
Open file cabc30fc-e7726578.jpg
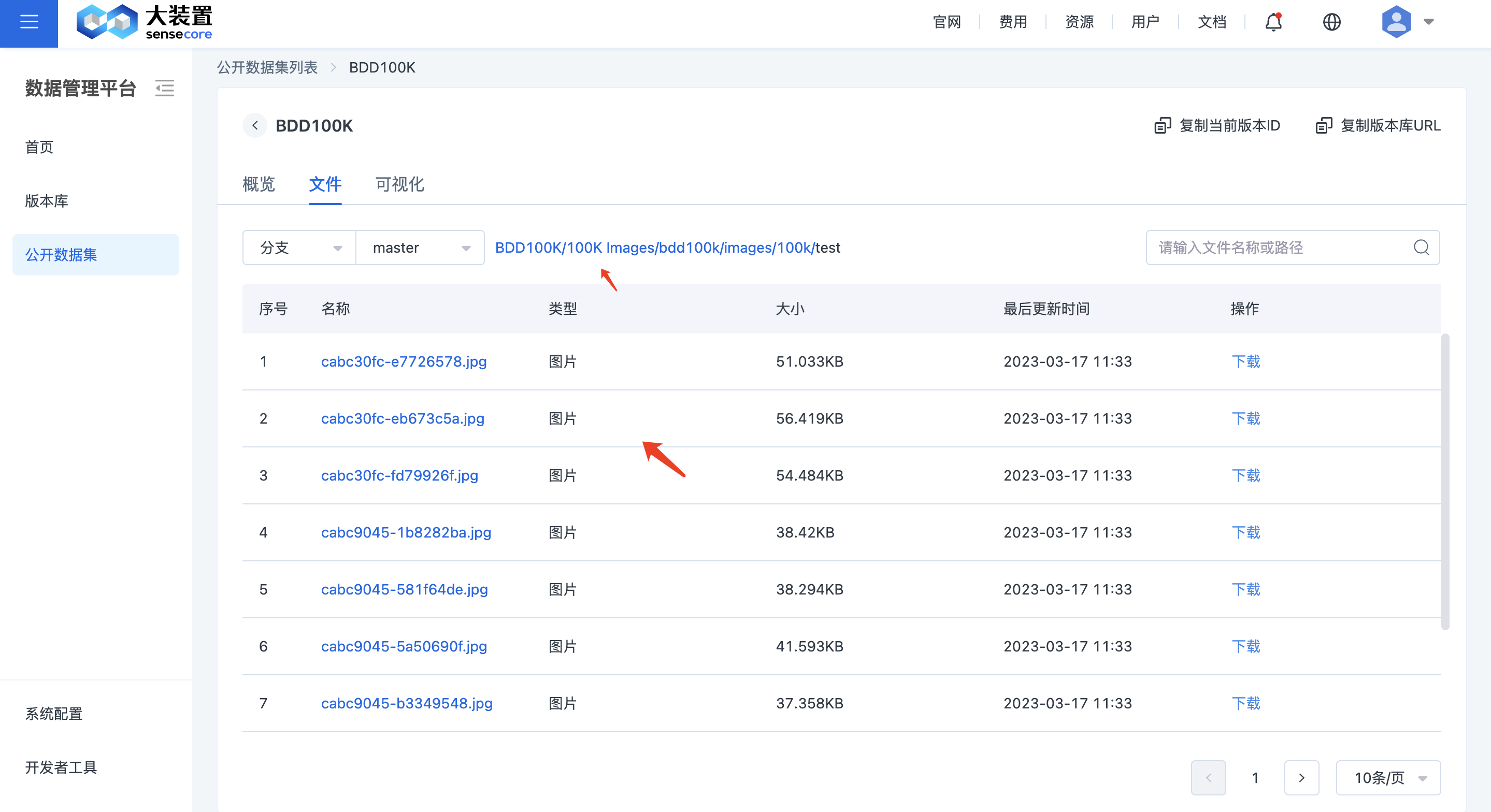[x=404, y=362]
